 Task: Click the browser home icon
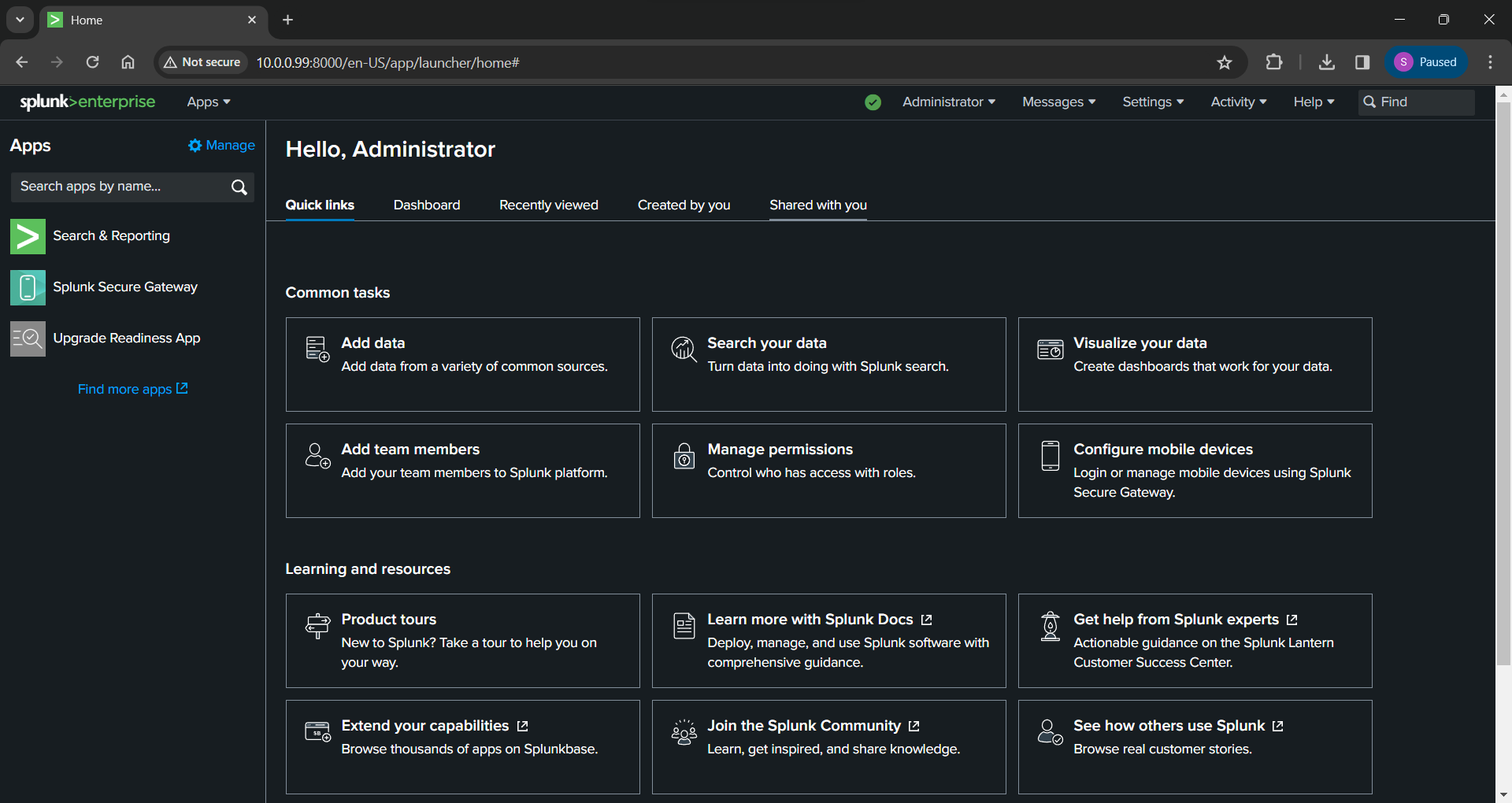click(128, 62)
